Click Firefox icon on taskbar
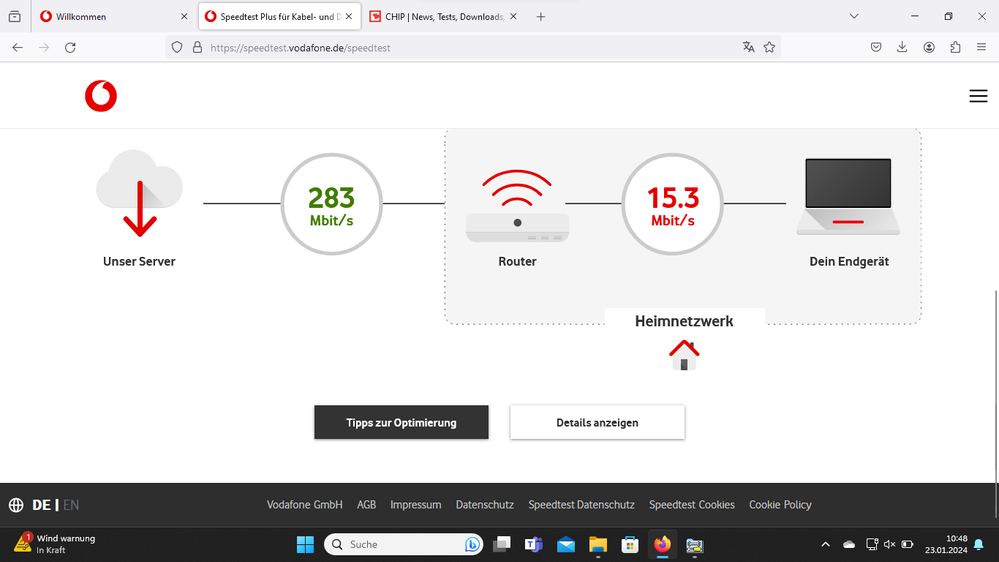 point(663,545)
